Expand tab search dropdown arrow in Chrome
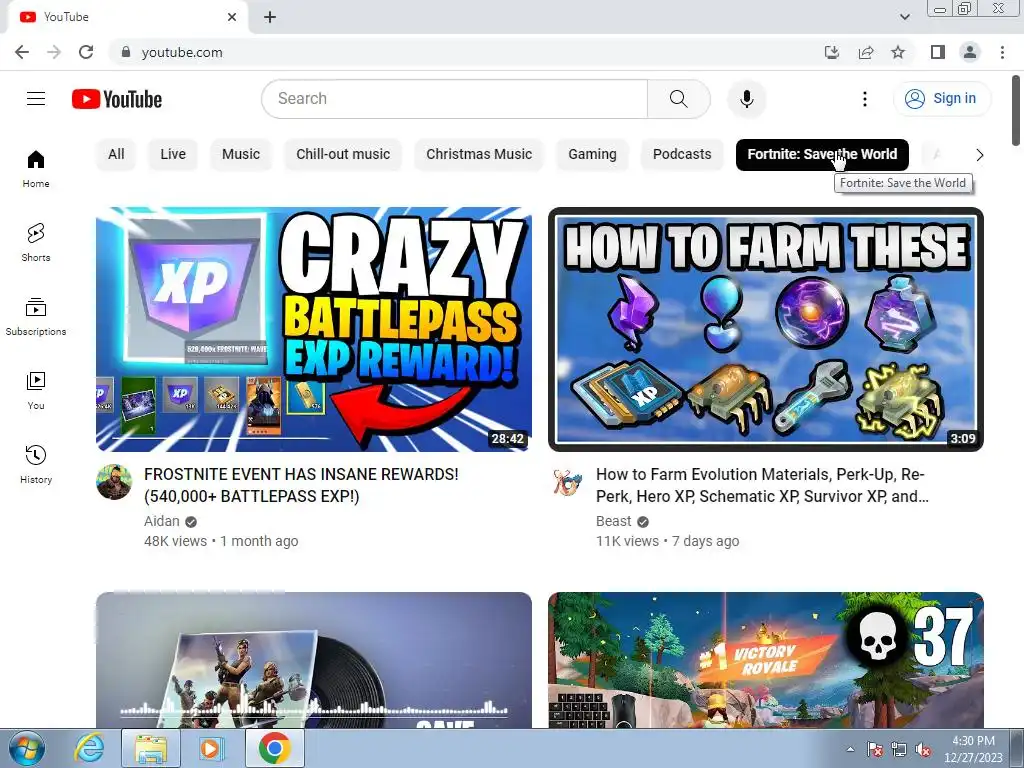The image size is (1024, 768). (904, 17)
